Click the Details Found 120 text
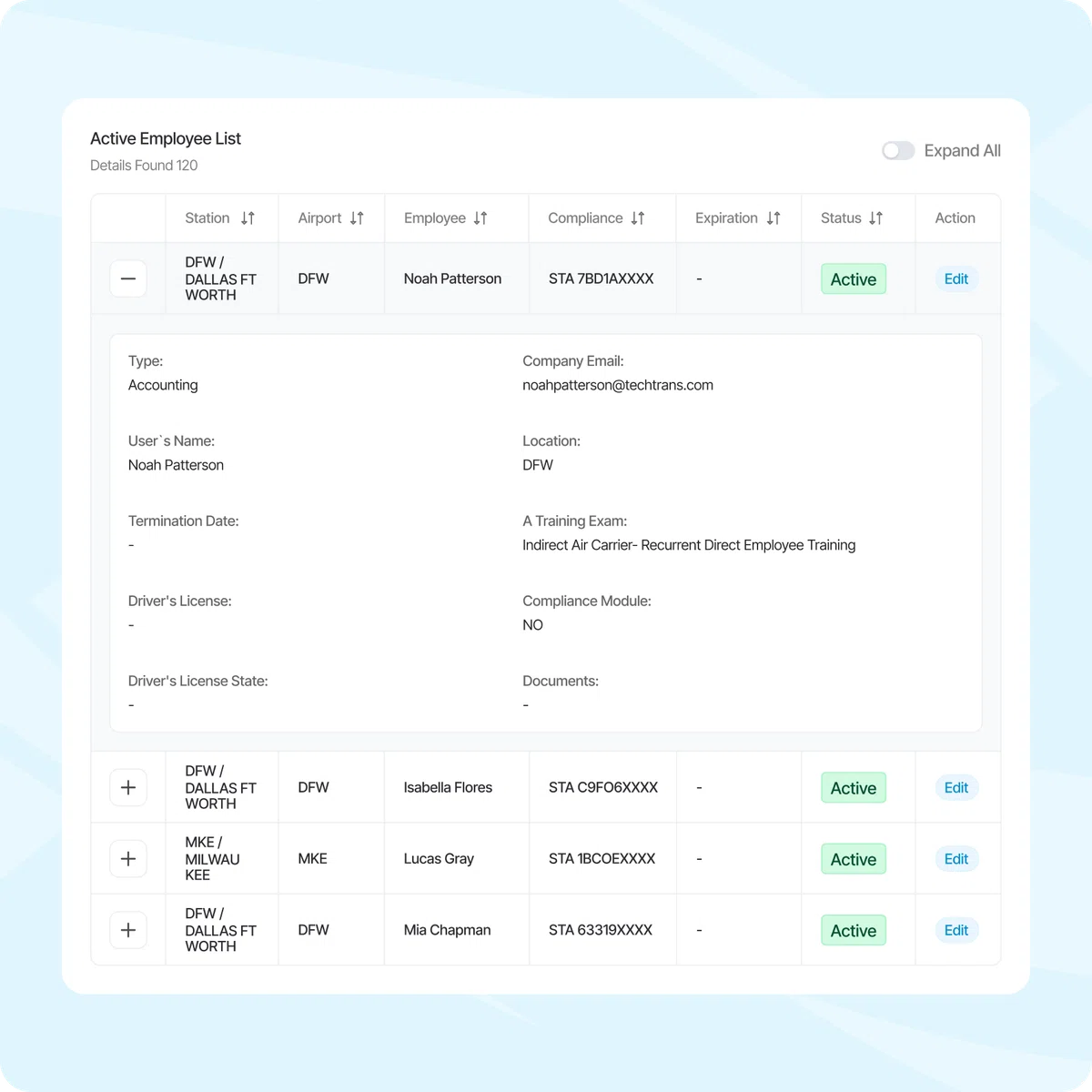This screenshot has width=1092, height=1092. 144,166
